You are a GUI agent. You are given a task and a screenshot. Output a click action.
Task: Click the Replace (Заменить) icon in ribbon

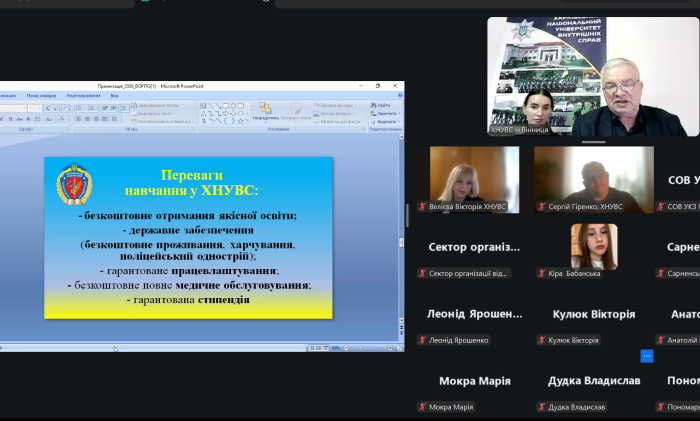click(382, 113)
